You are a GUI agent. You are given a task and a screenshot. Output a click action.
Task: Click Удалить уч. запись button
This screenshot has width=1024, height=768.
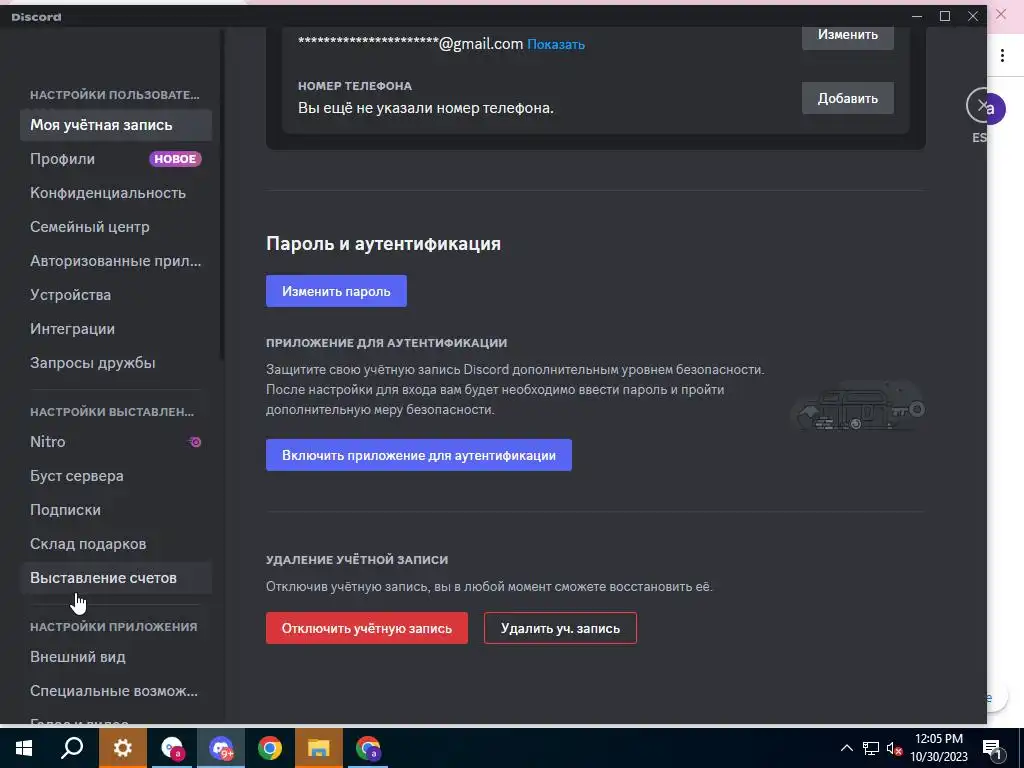click(x=560, y=628)
